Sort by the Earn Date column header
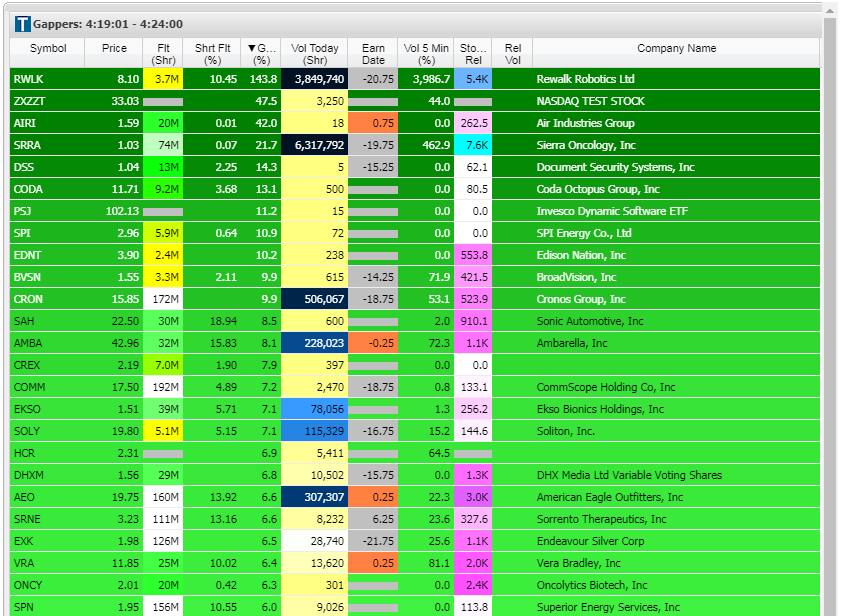This screenshot has width=843, height=616. [373, 53]
